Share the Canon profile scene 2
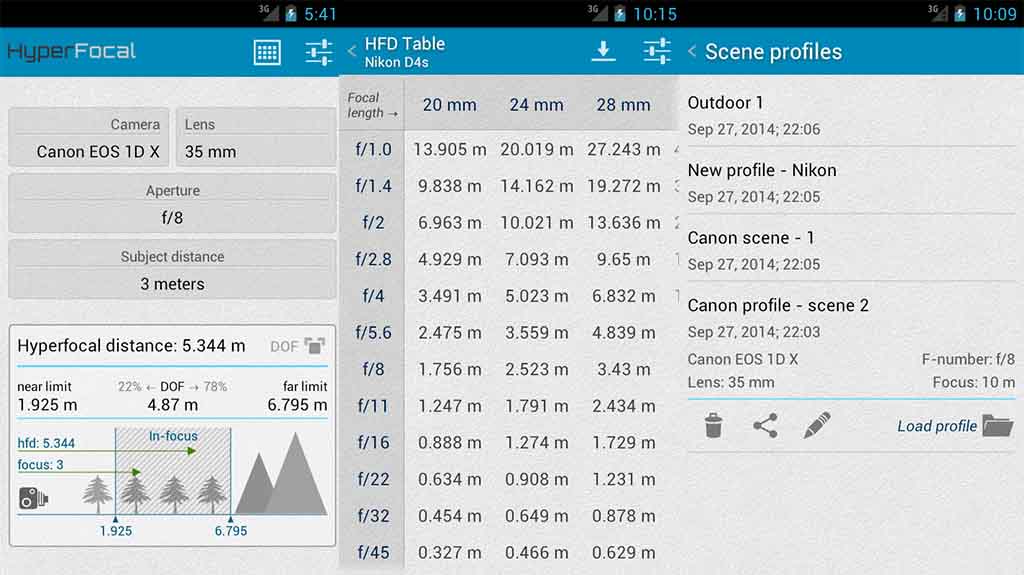The width and height of the screenshot is (1024, 575). click(765, 426)
